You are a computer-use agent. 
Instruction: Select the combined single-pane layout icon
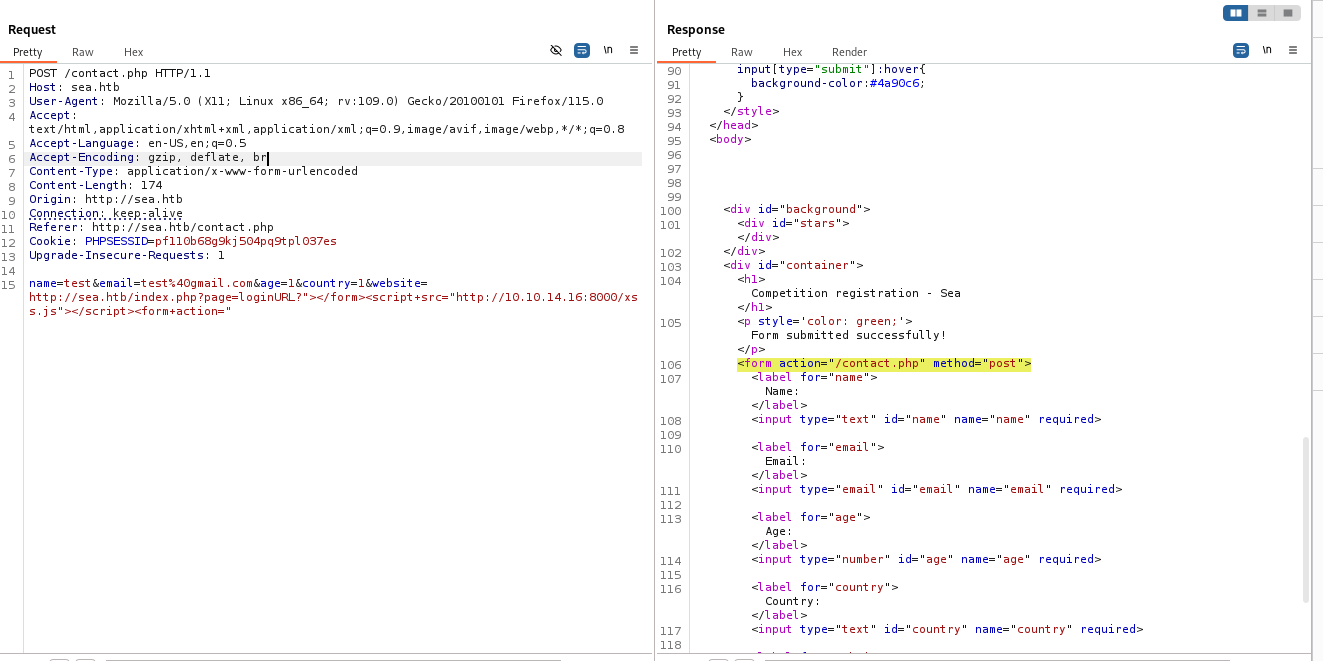(x=1288, y=13)
